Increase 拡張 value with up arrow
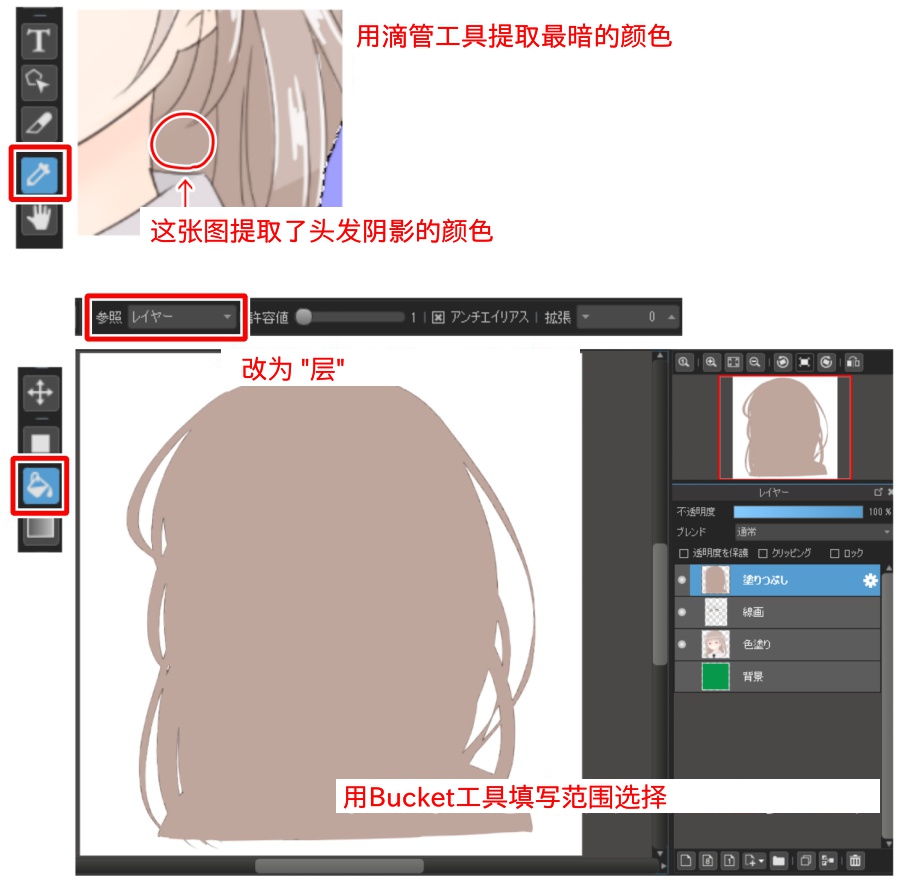Viewport: 900px width, 882px height. coord(672,317)
